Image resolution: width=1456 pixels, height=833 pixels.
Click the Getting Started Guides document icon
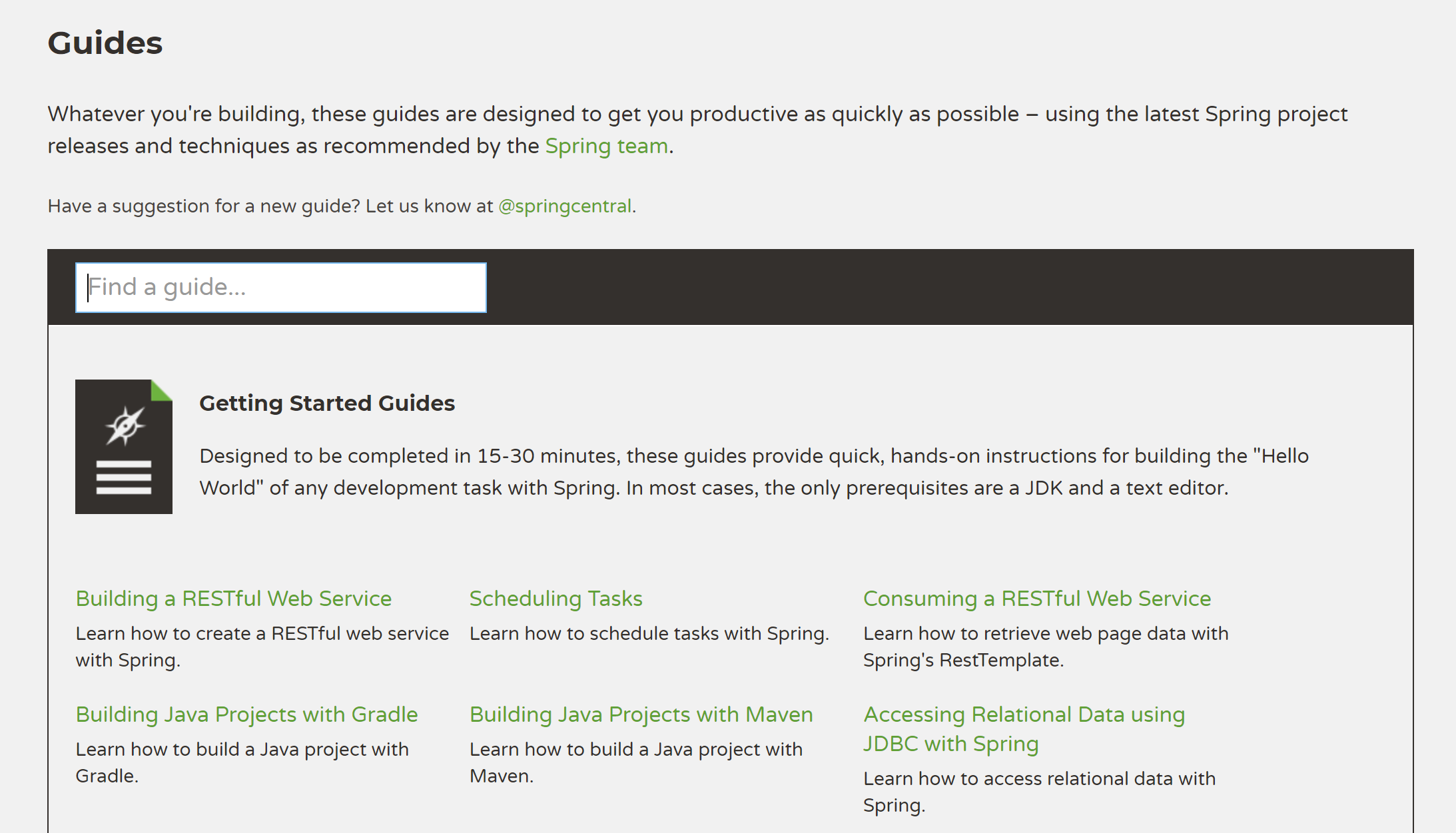coord(124,447)
